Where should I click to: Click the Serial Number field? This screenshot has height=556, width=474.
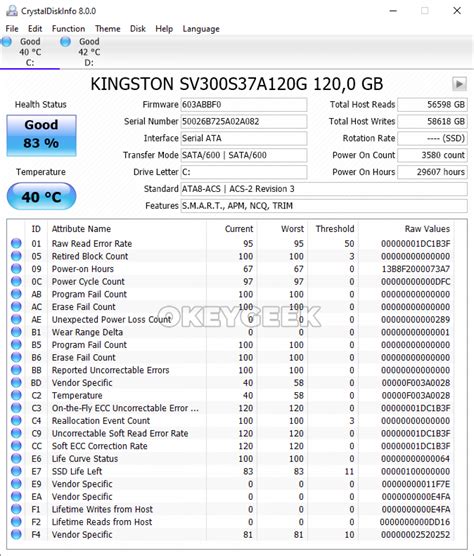click(244, 121)
